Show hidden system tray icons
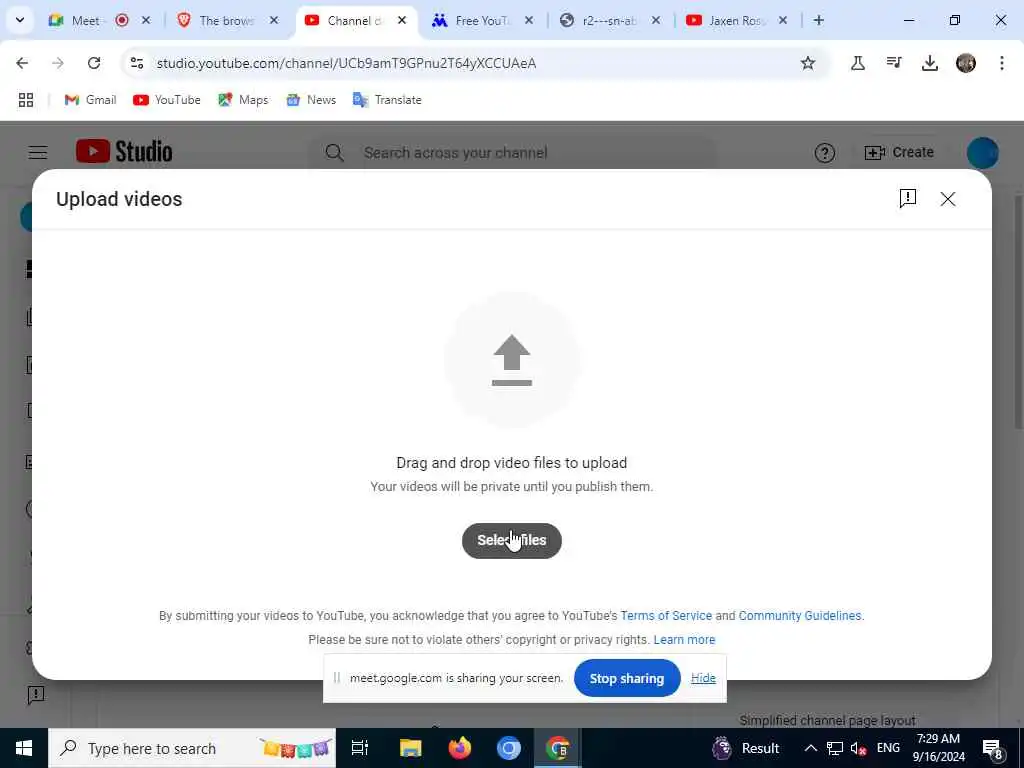The image size is (1024, 768). pos(810,748)
